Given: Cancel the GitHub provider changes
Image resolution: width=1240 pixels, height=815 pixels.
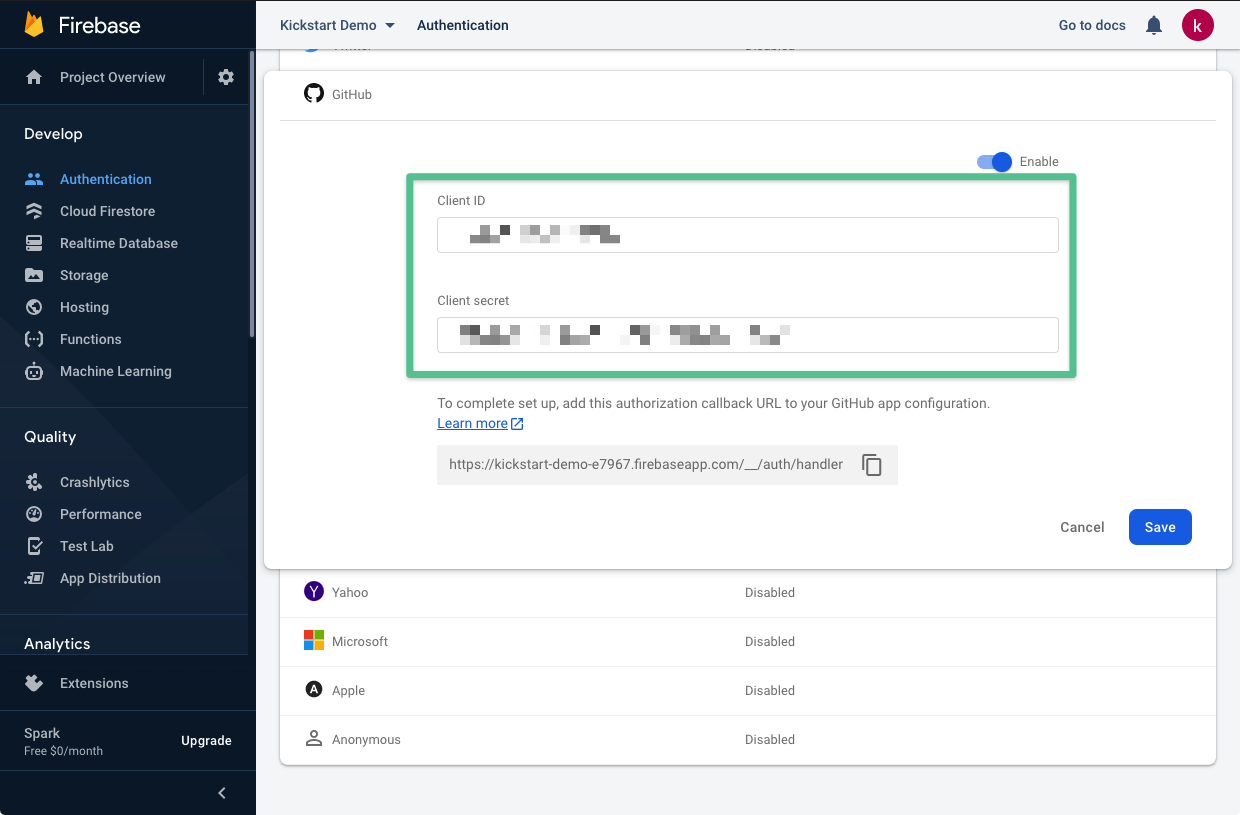Looking at the screenshot, I should click(1082, 527).
